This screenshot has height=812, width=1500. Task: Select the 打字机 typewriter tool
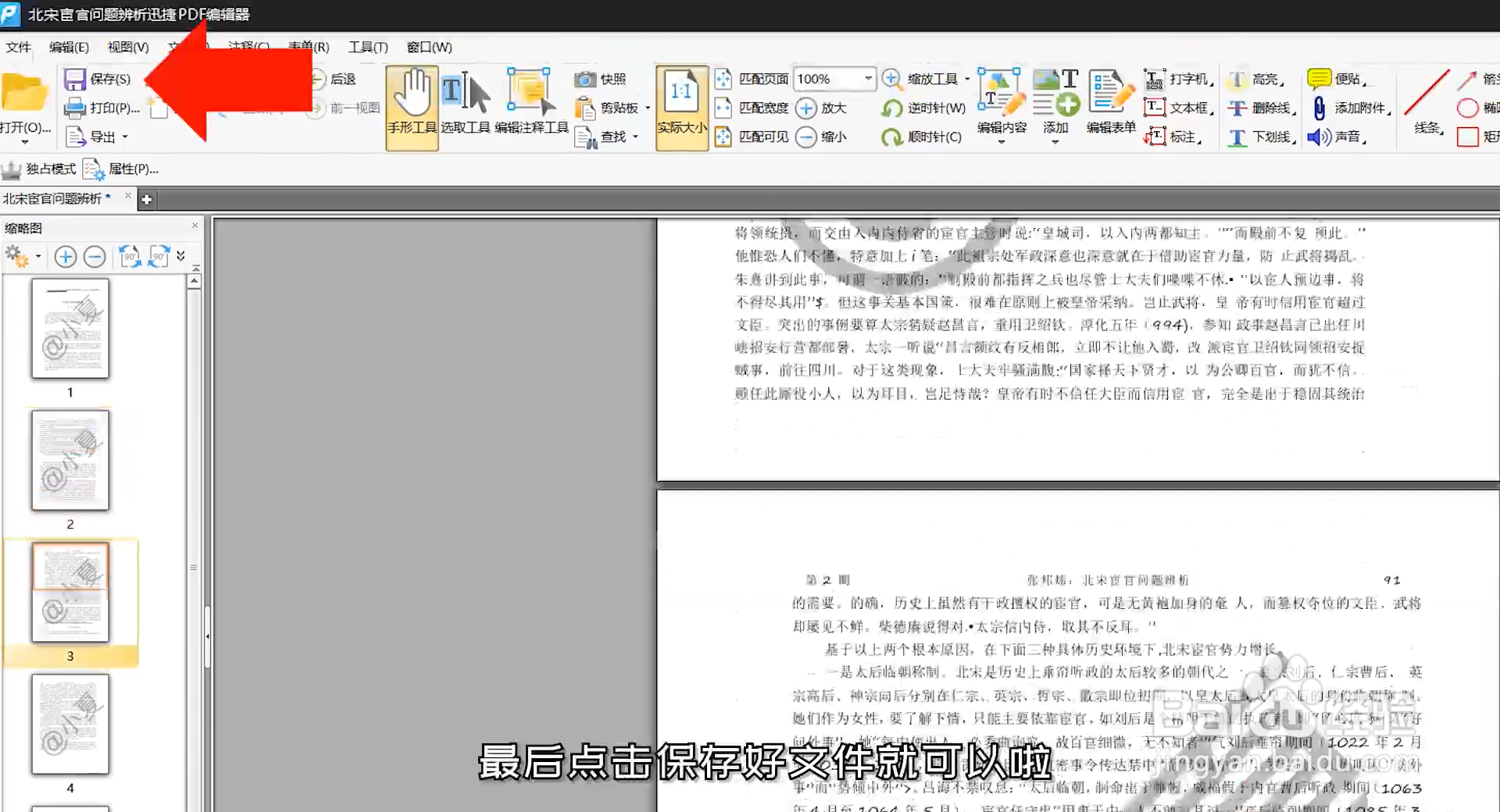[1178, 79]
